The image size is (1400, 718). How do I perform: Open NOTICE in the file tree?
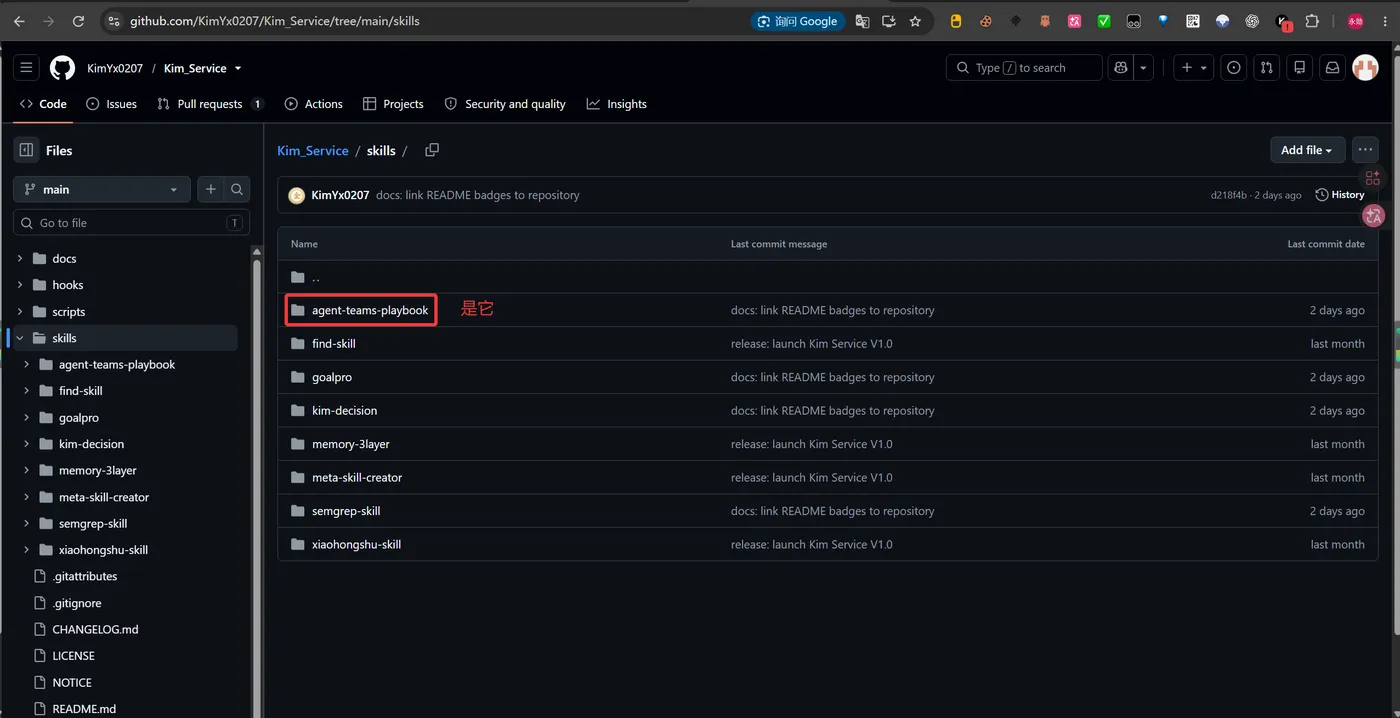(x=72, y=682)
